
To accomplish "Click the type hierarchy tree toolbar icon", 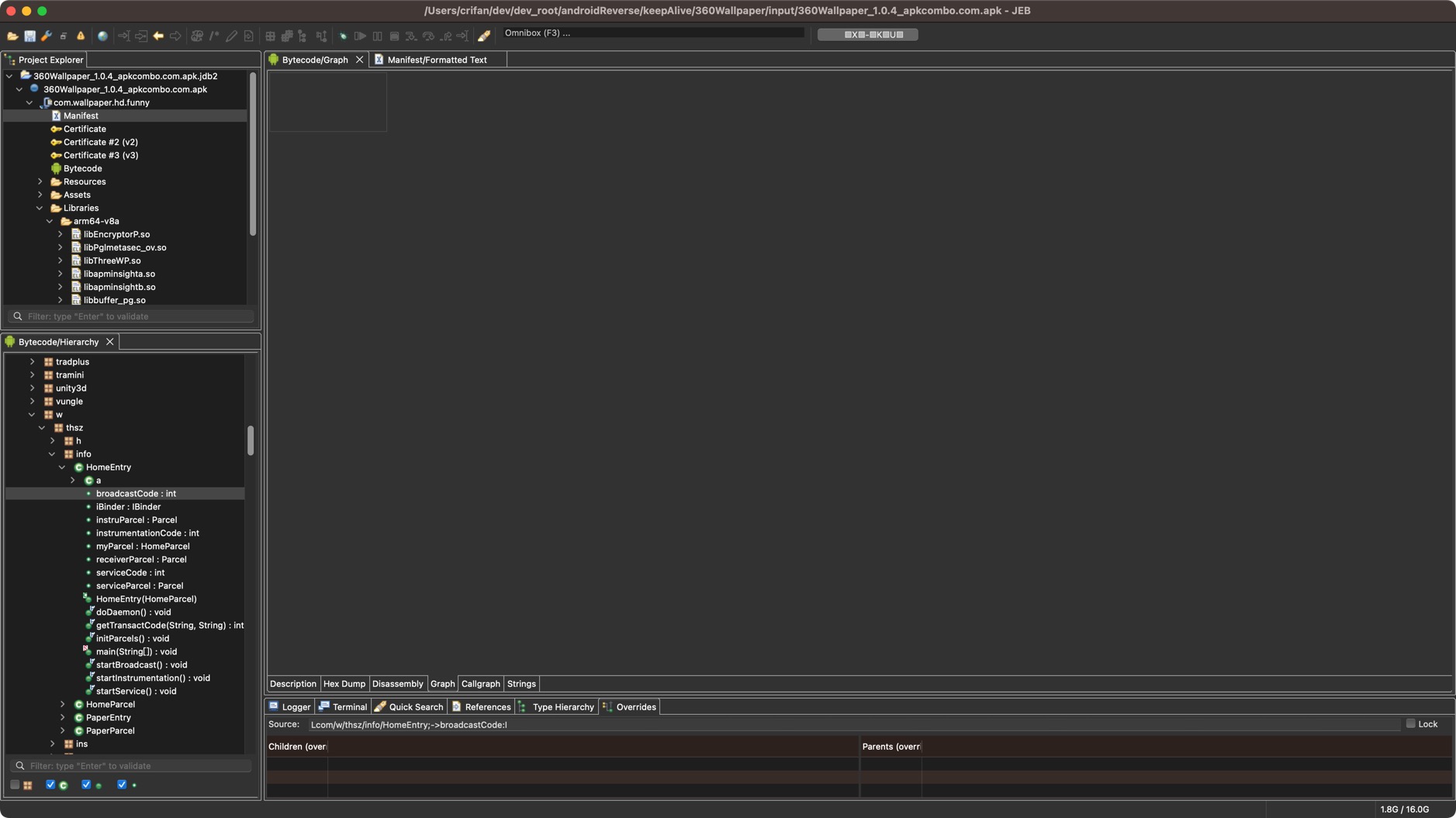I will [x=302, y=36].
